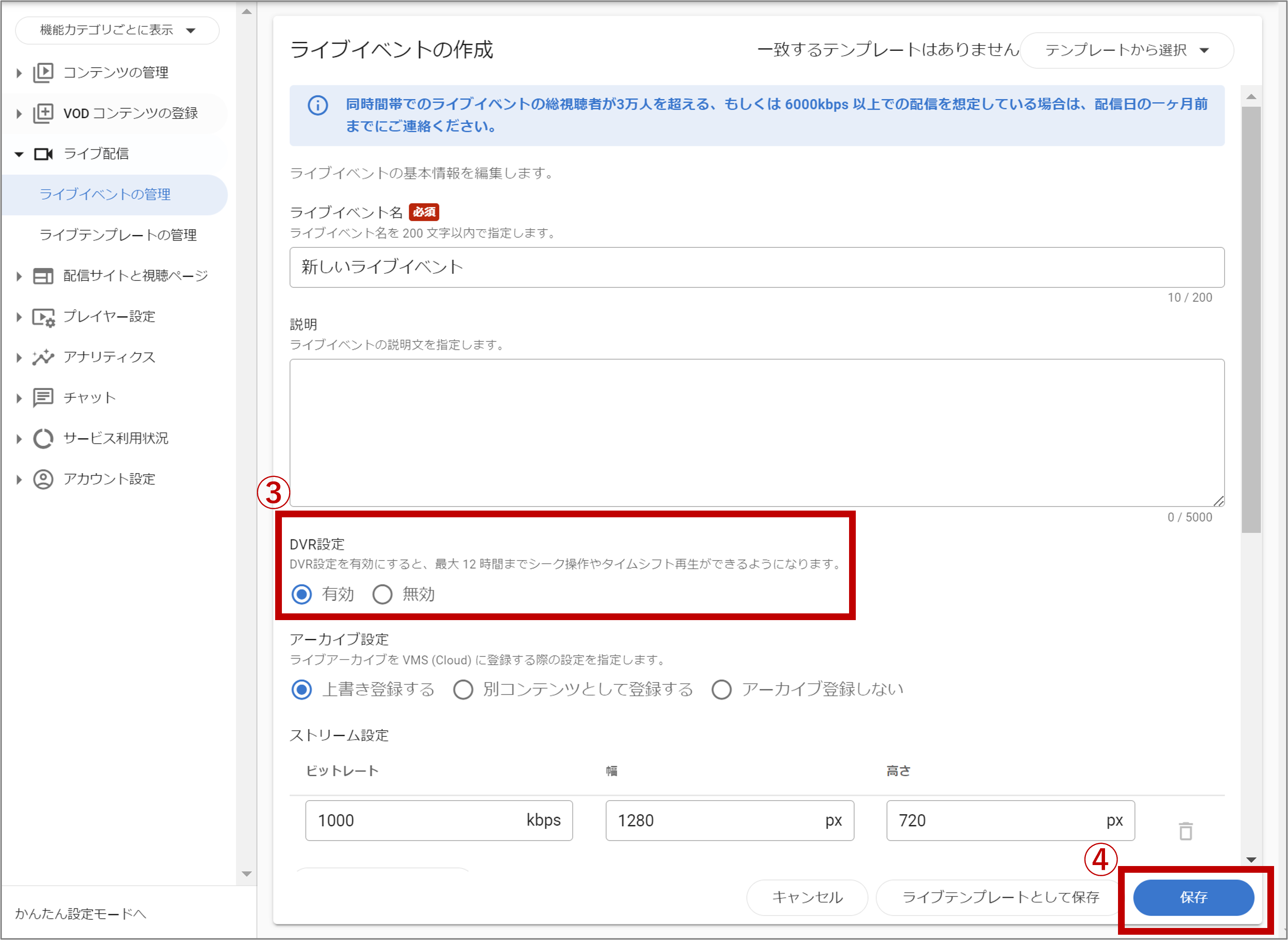Viewport: 1288px width, 940px height.
Task: Choose 別コンテンツとして登録する archive option
Action: [x=463, y=690]
